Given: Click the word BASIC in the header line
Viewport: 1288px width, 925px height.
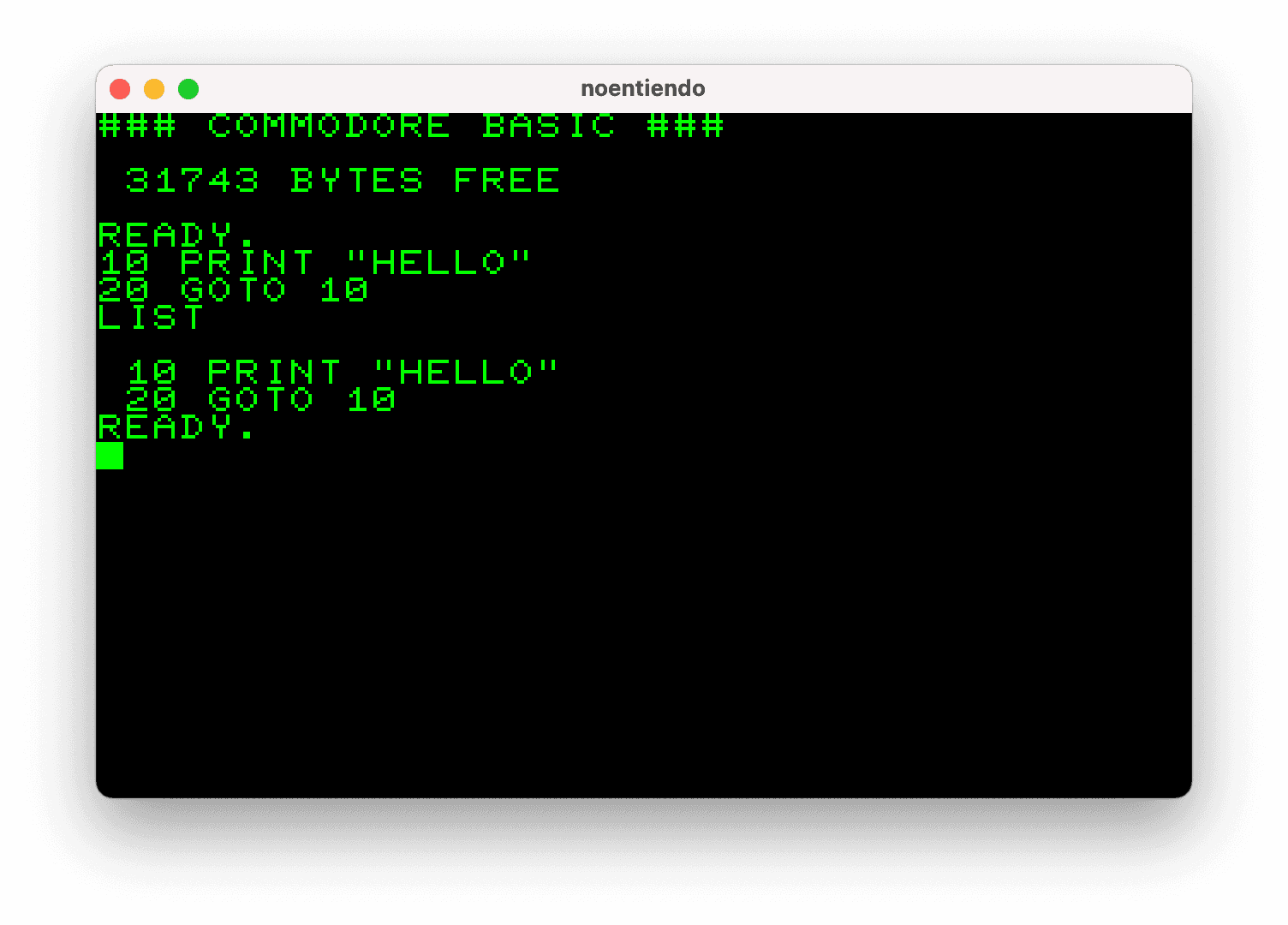Looking at the screenshot, I should tap(548, 127).
